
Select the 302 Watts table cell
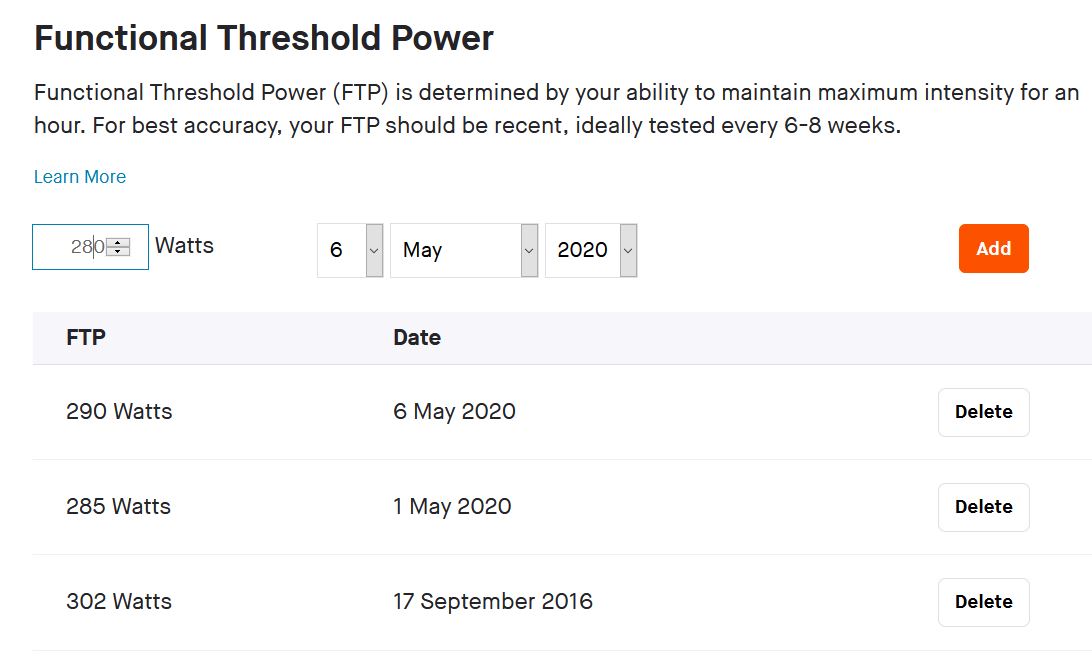tap(119, 602)
